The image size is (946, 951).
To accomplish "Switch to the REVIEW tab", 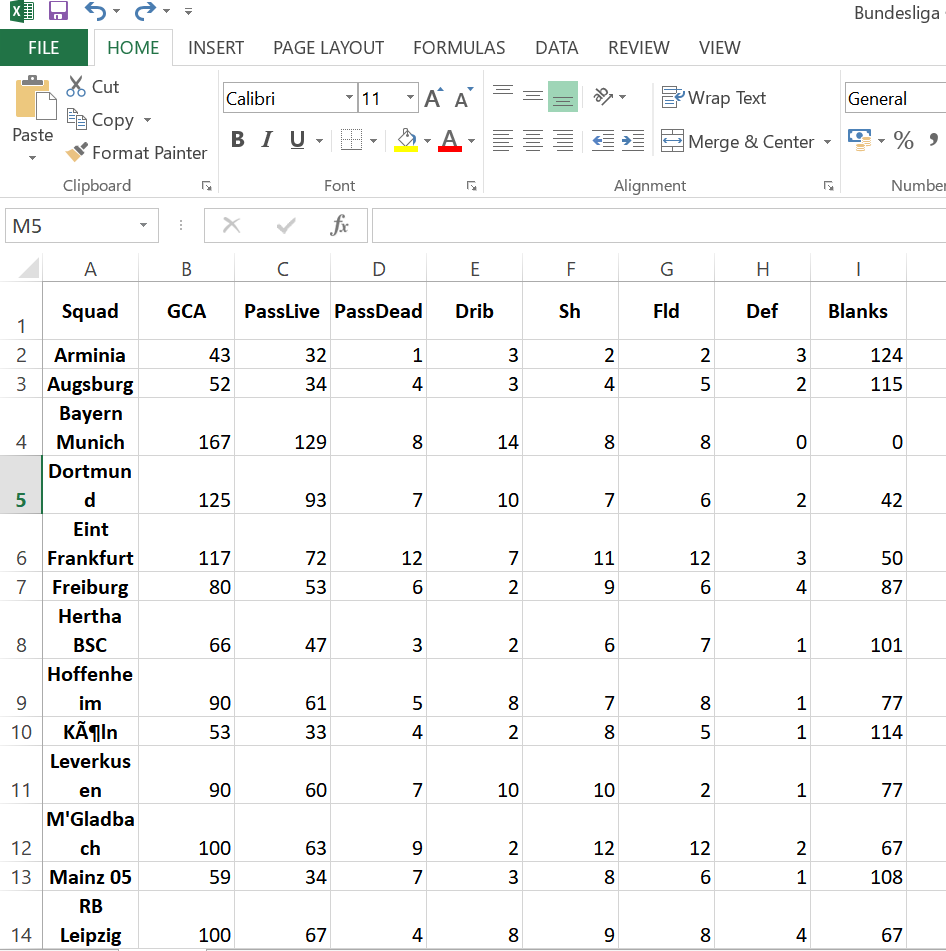I will pyautogui.click(x=639, y=47).
